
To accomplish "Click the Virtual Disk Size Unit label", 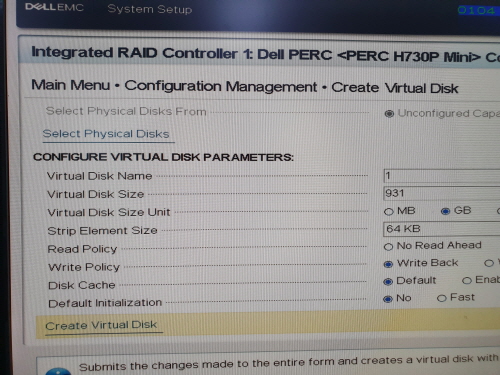I will [109, 212].
